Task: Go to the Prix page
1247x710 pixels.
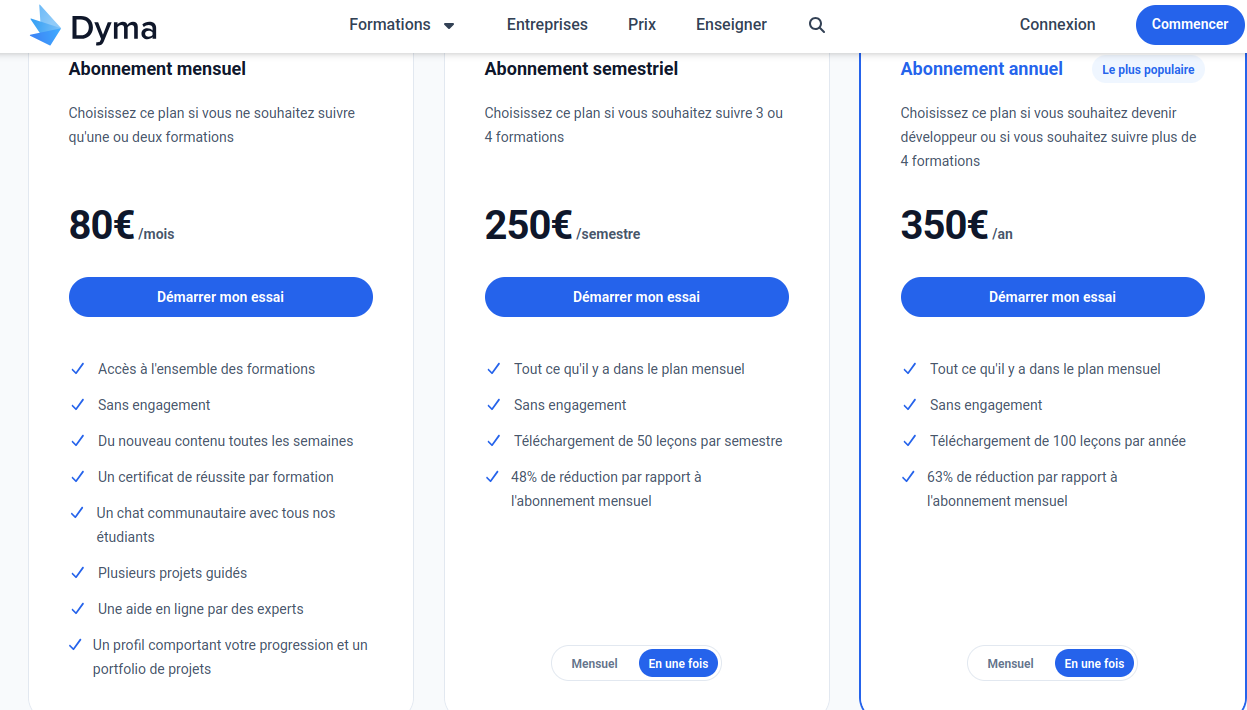Action: 642,25
